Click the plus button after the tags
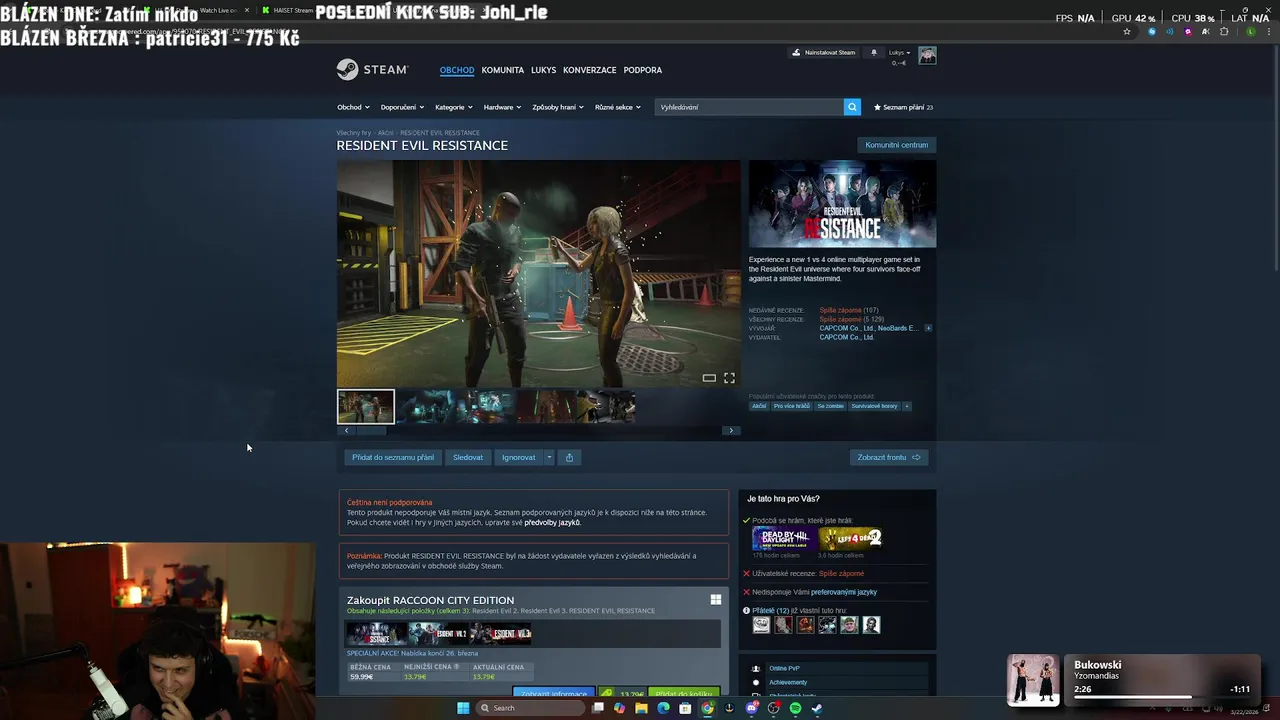The image size is (1280, 720). [907, 406]
